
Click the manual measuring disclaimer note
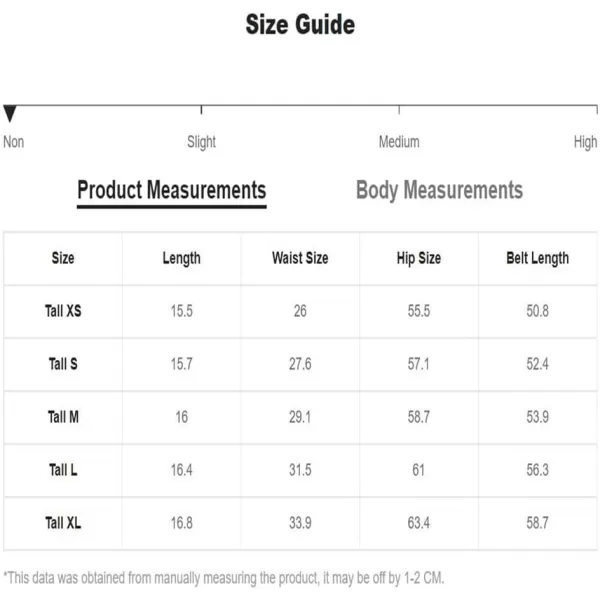(x=224, y=578)
